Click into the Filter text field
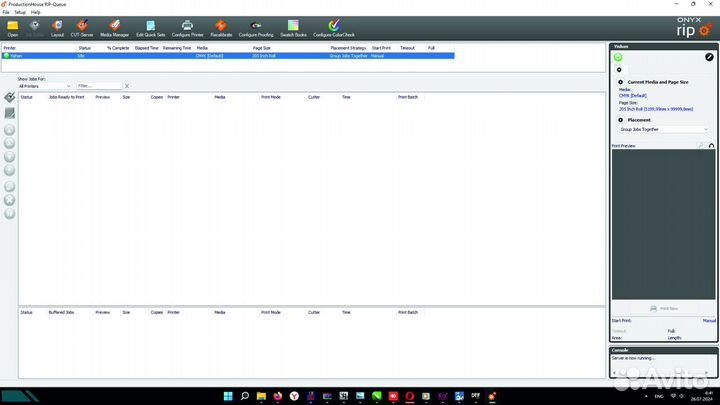 pyautogui.click(x=98, y=86)
